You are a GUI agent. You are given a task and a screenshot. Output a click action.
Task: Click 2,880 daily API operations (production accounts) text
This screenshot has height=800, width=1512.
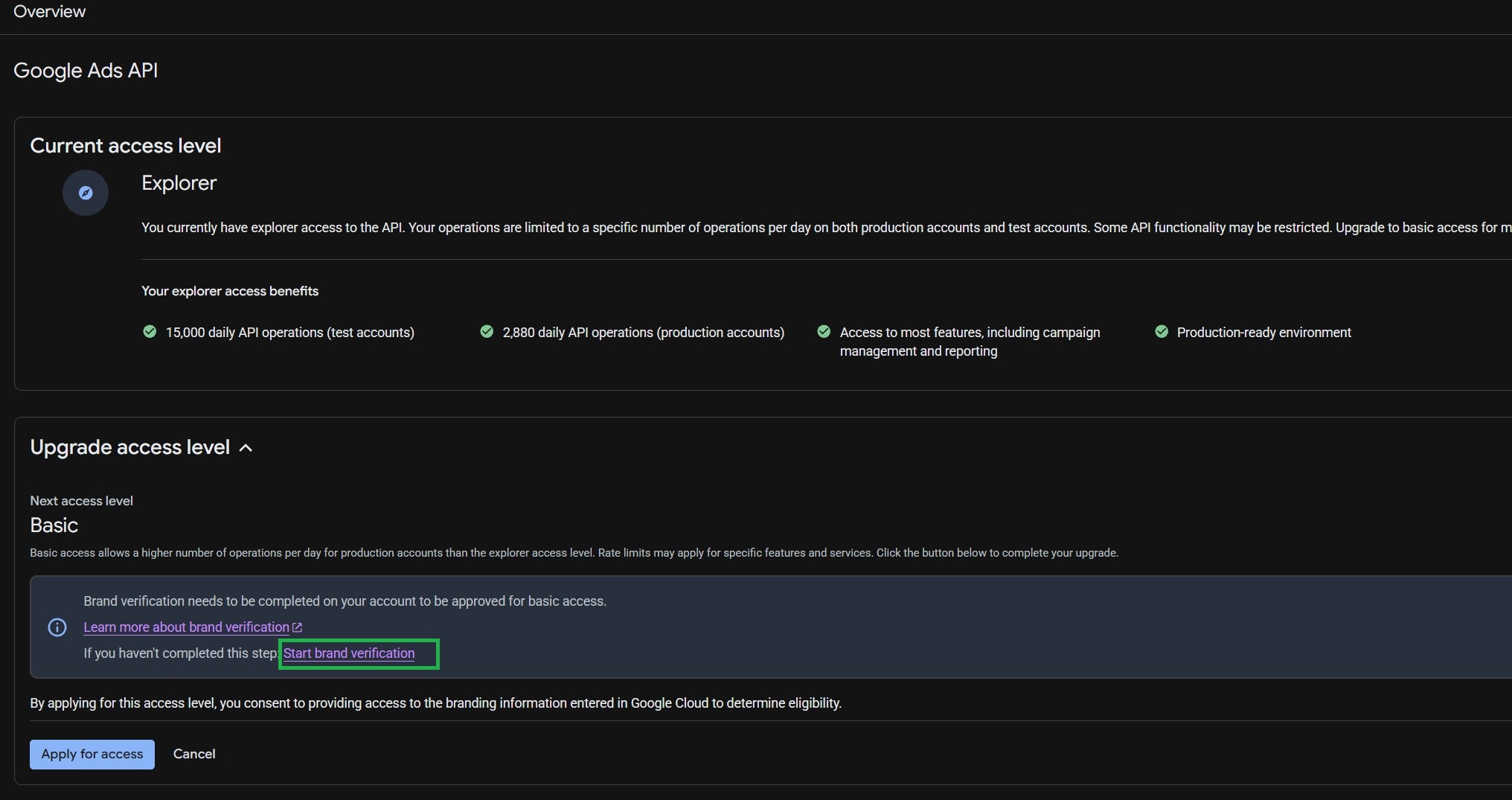(x=644, y=333)
